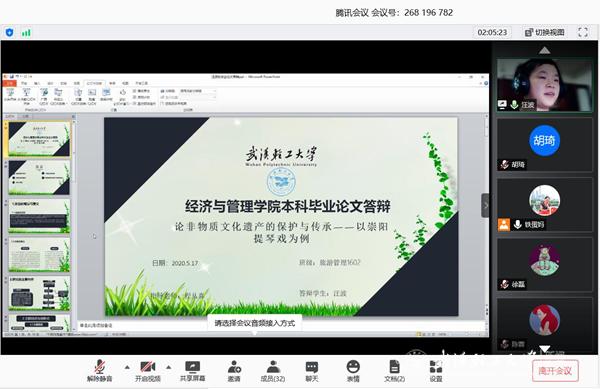Click 切换视图 to switch view layout
600x389 pixels.
click(545, 33)
